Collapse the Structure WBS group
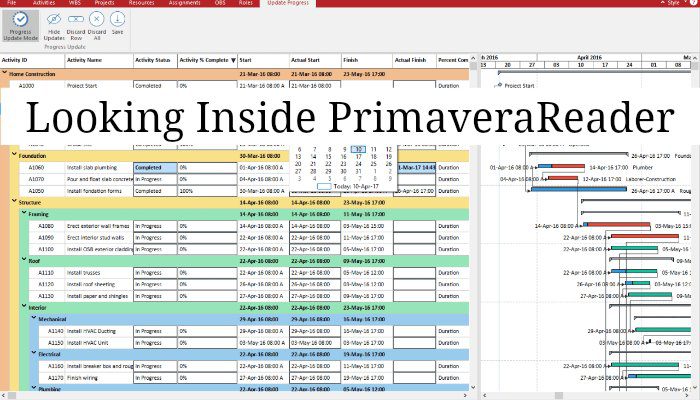The height and width of the screenshot is (400, 700). pos(14,202)
